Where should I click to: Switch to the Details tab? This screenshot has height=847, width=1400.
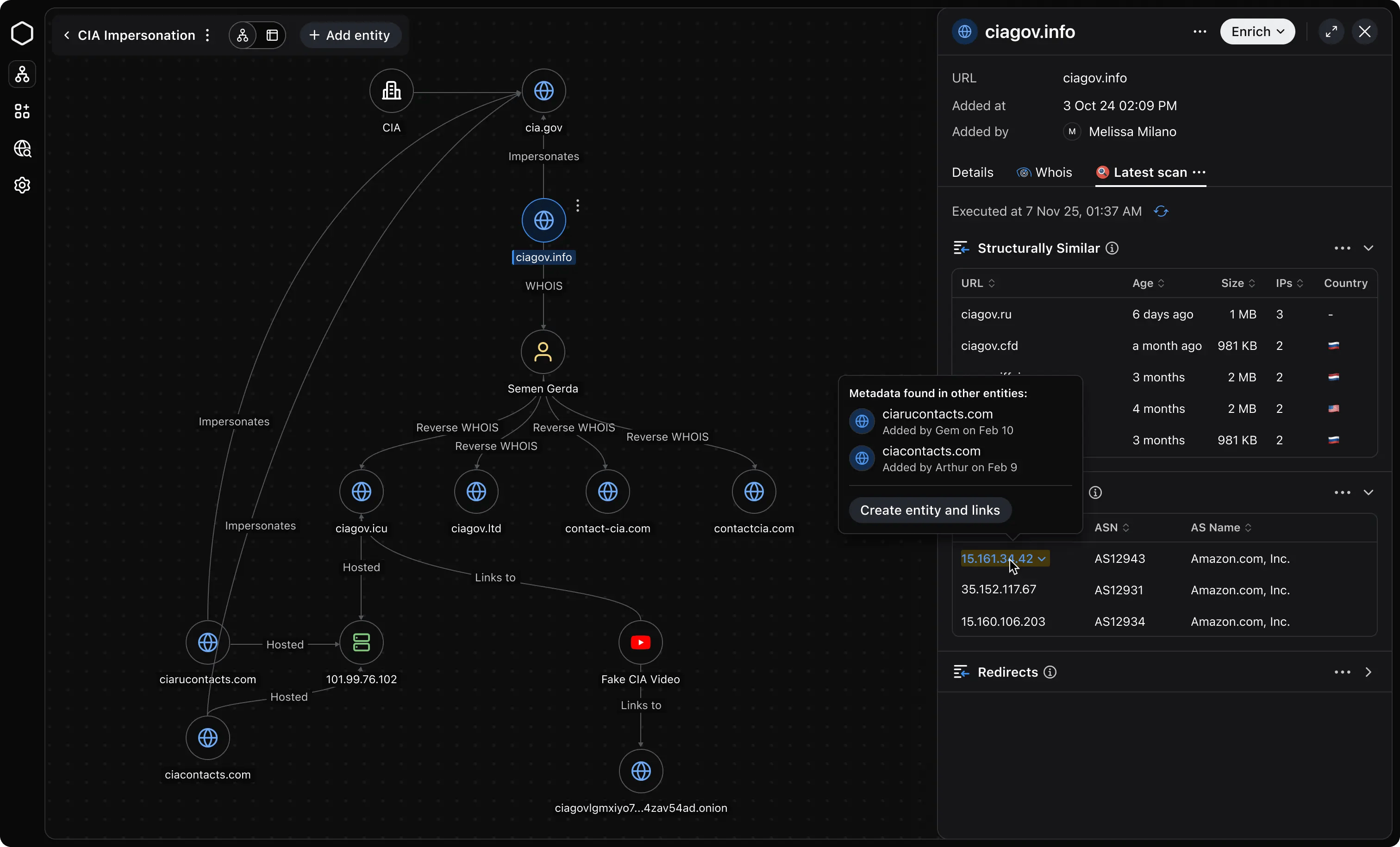972,173
